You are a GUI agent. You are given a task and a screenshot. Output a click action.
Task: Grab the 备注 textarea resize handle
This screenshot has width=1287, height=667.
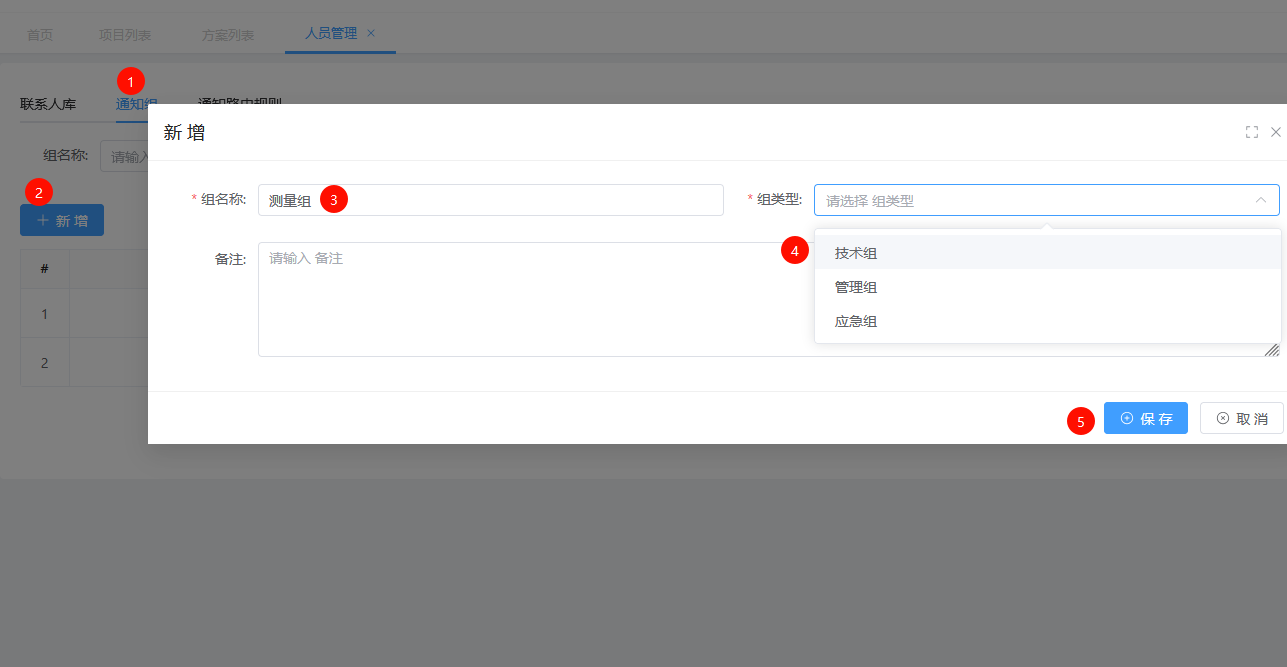1271,349
